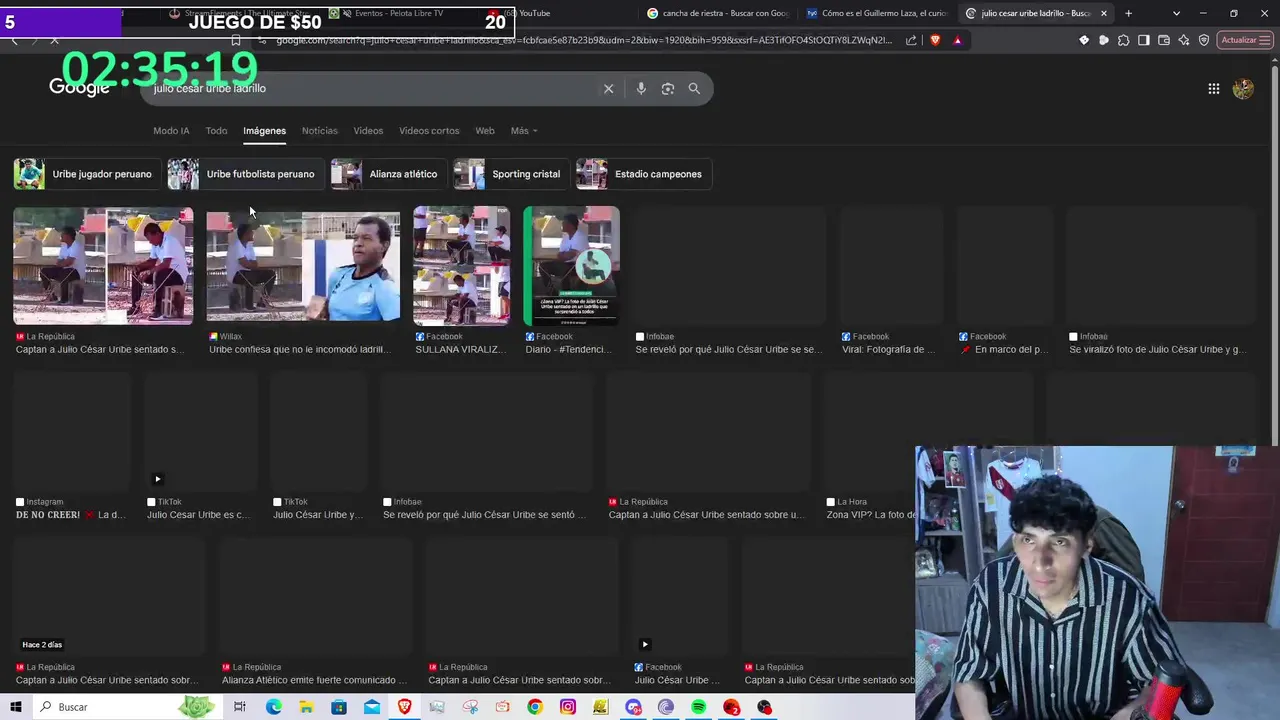
Task: Clear the Google search box text
Action: [608, 88]
